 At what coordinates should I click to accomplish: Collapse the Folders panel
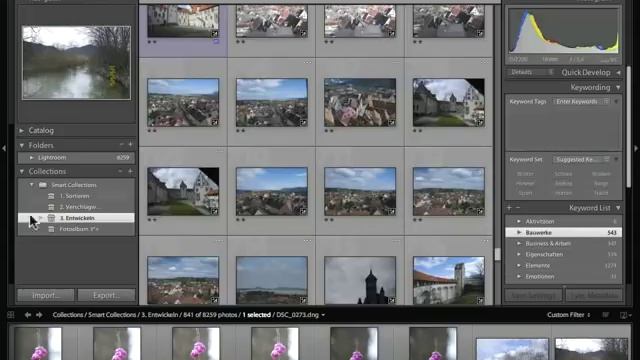22,145
